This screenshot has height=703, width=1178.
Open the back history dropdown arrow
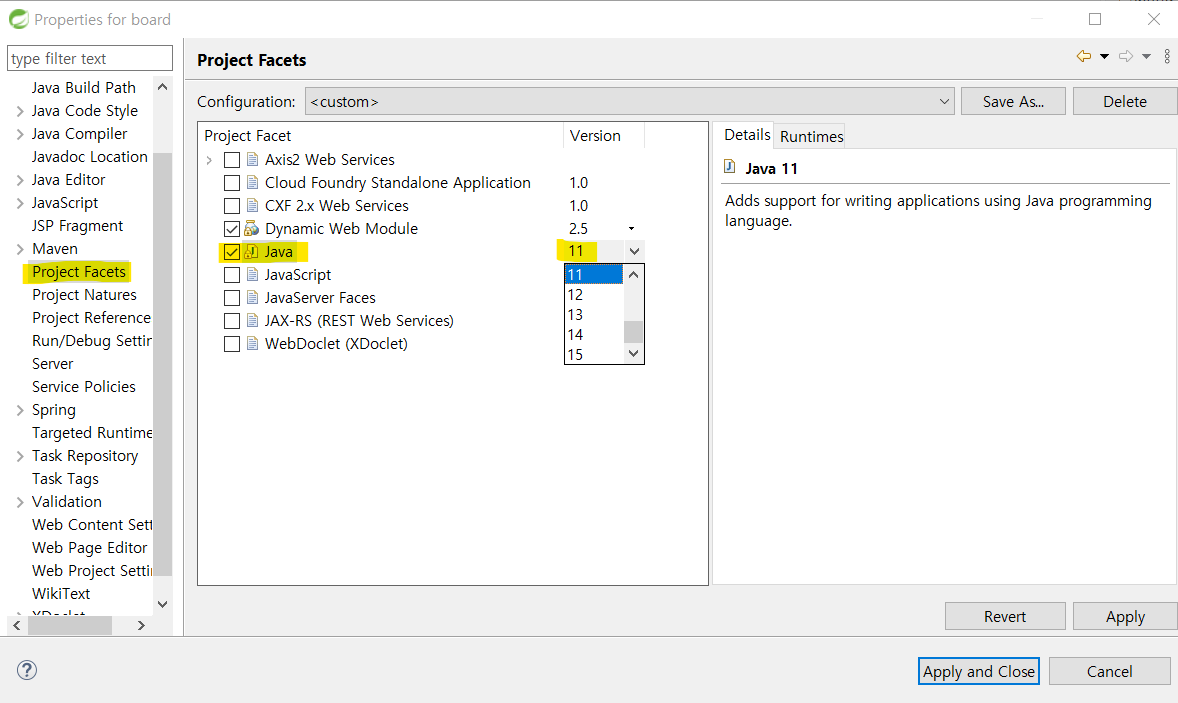(1104, 56)
